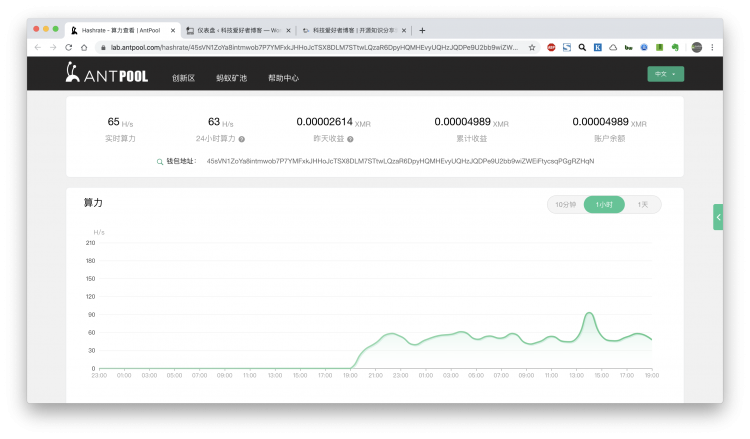
Task: Click the browser address bar URL
Action: pyautogui.click(x=314, y=47)
